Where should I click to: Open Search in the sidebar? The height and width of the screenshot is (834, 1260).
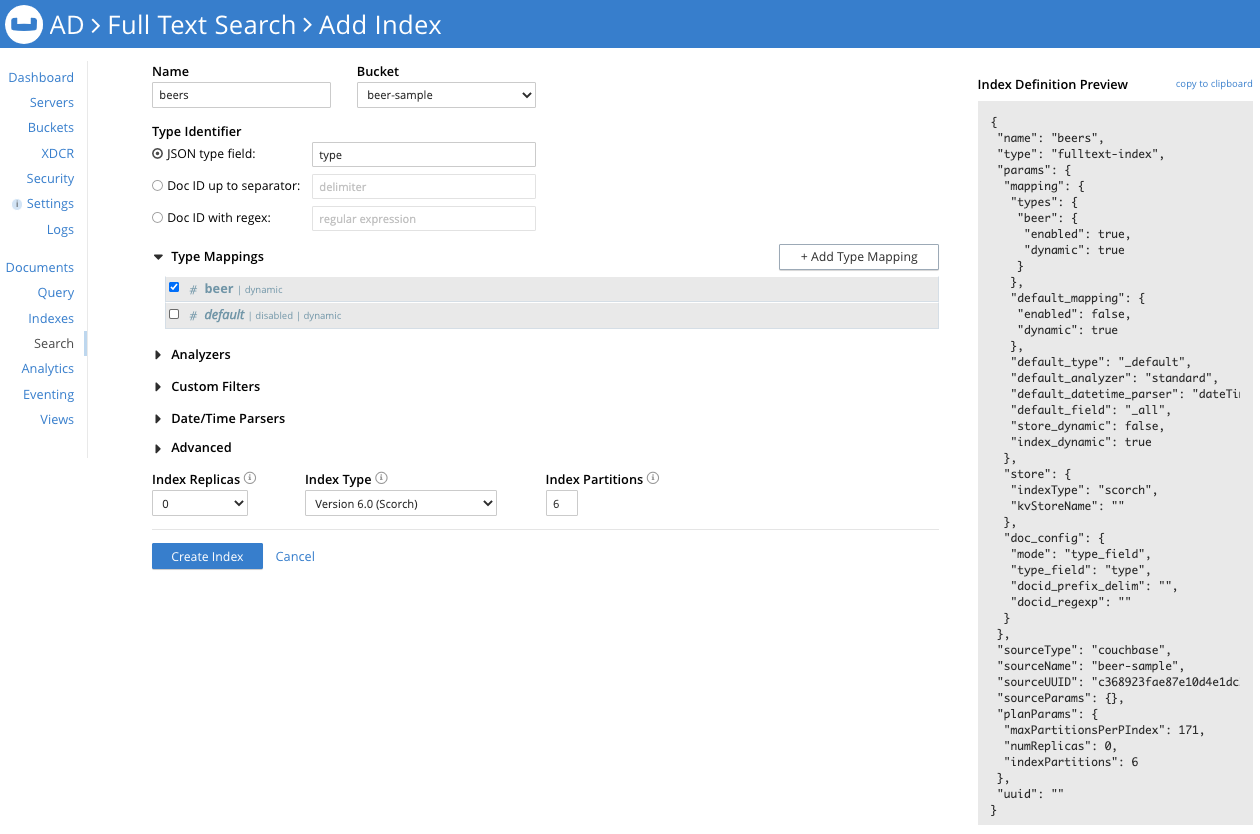(x=54, y=343)
